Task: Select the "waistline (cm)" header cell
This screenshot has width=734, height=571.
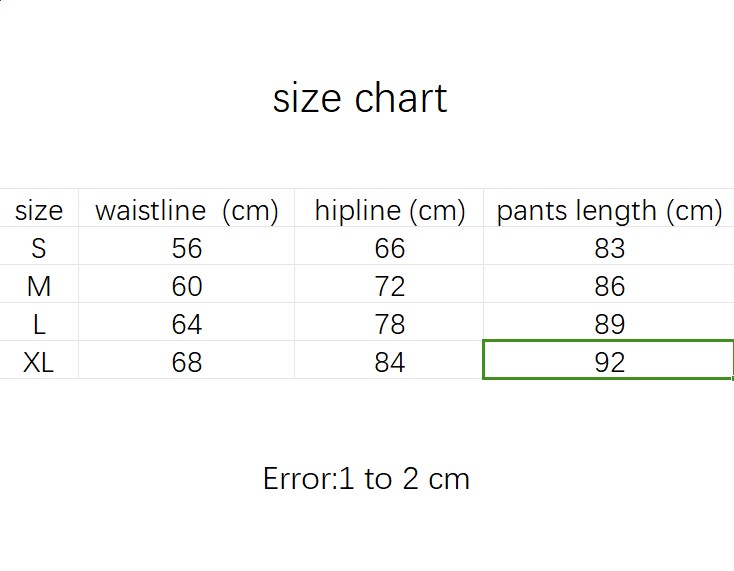Action: tap(187, 210)
